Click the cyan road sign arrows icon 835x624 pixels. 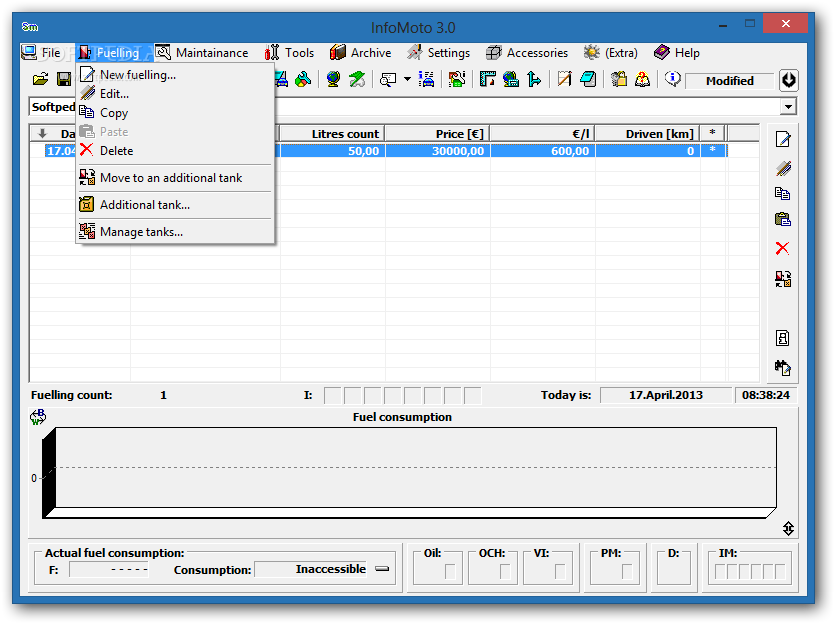[534, 80]
